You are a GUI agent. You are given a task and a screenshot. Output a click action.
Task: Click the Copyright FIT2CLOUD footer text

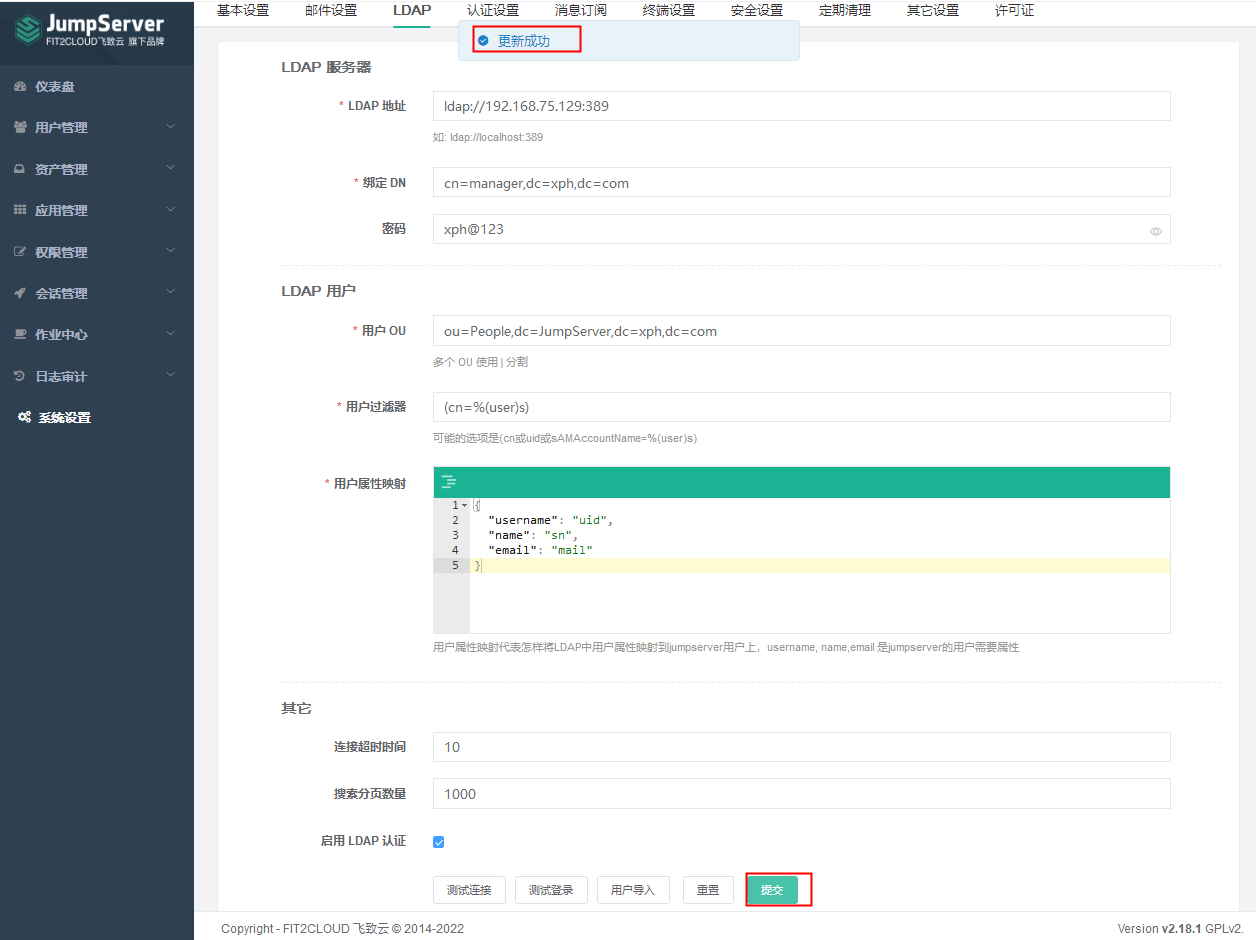coord(343,928)
